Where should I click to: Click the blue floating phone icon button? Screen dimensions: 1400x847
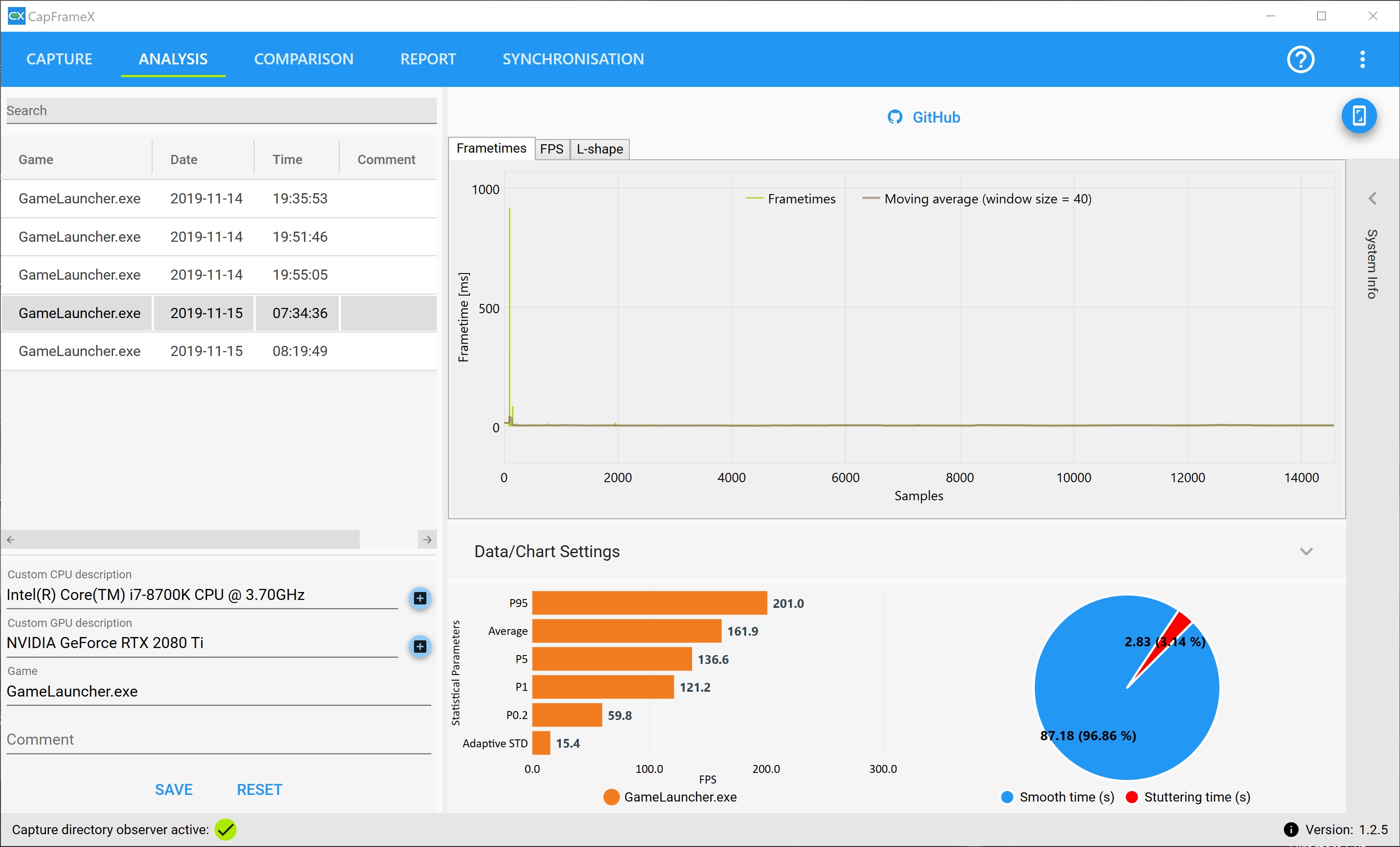(1359, 116)
